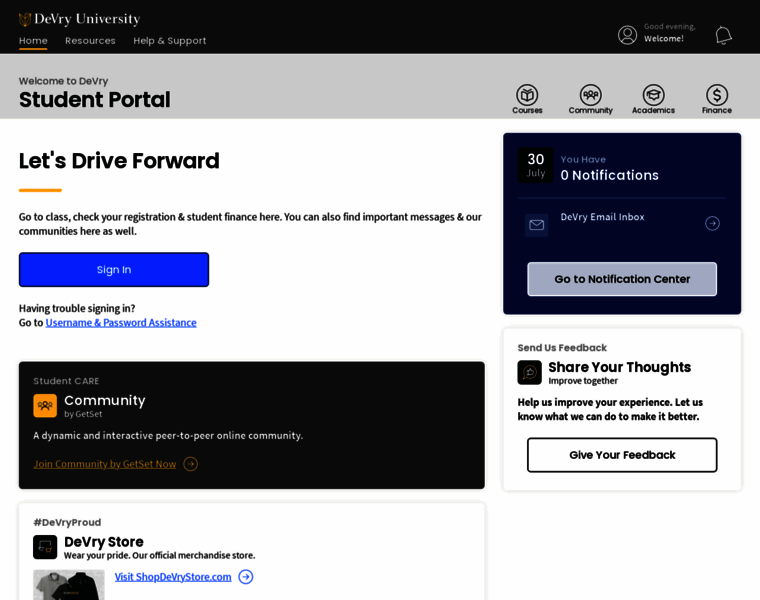
Task: Click the 'DeVry Store' heading
Action: (104, 542)
